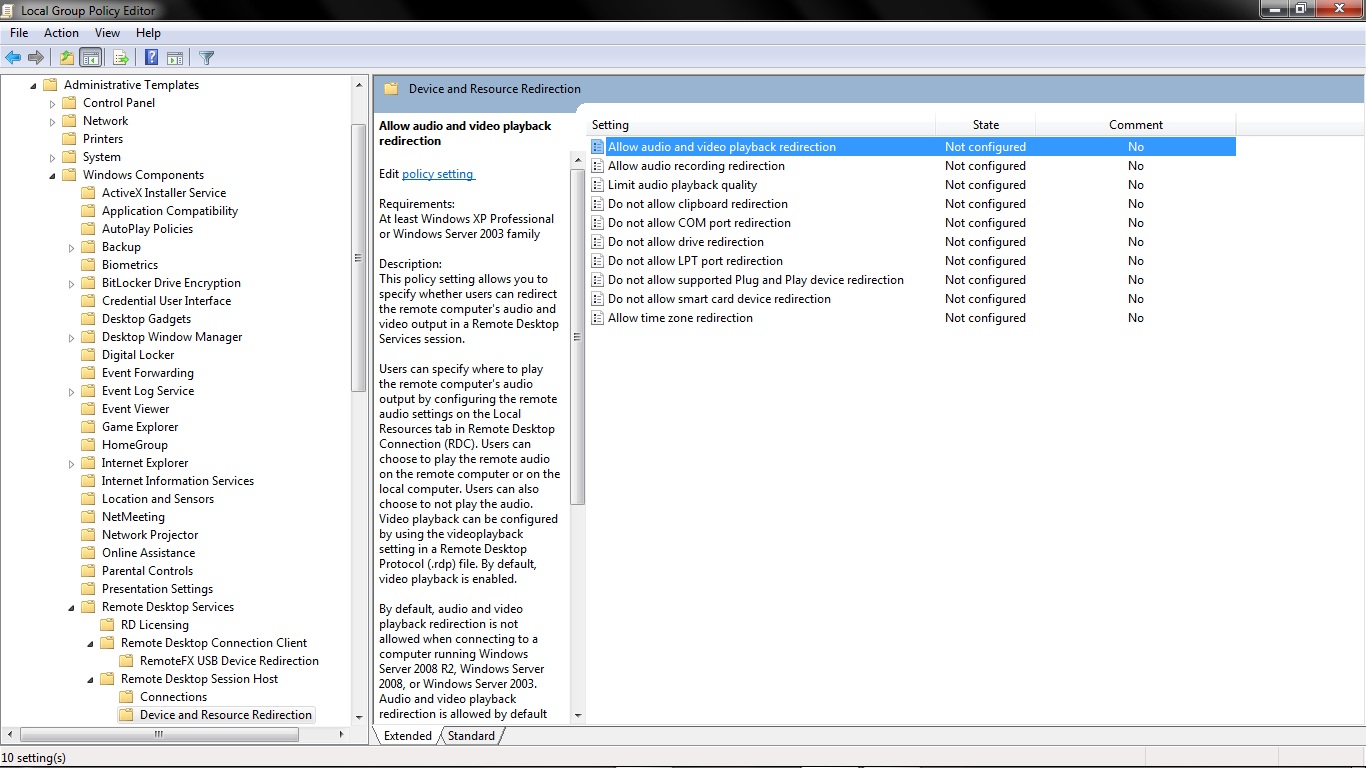The height and width of the screenshot is (768, 1366).
Task: Click the Filter funnel icon
Action: click(x=207, y=58)
